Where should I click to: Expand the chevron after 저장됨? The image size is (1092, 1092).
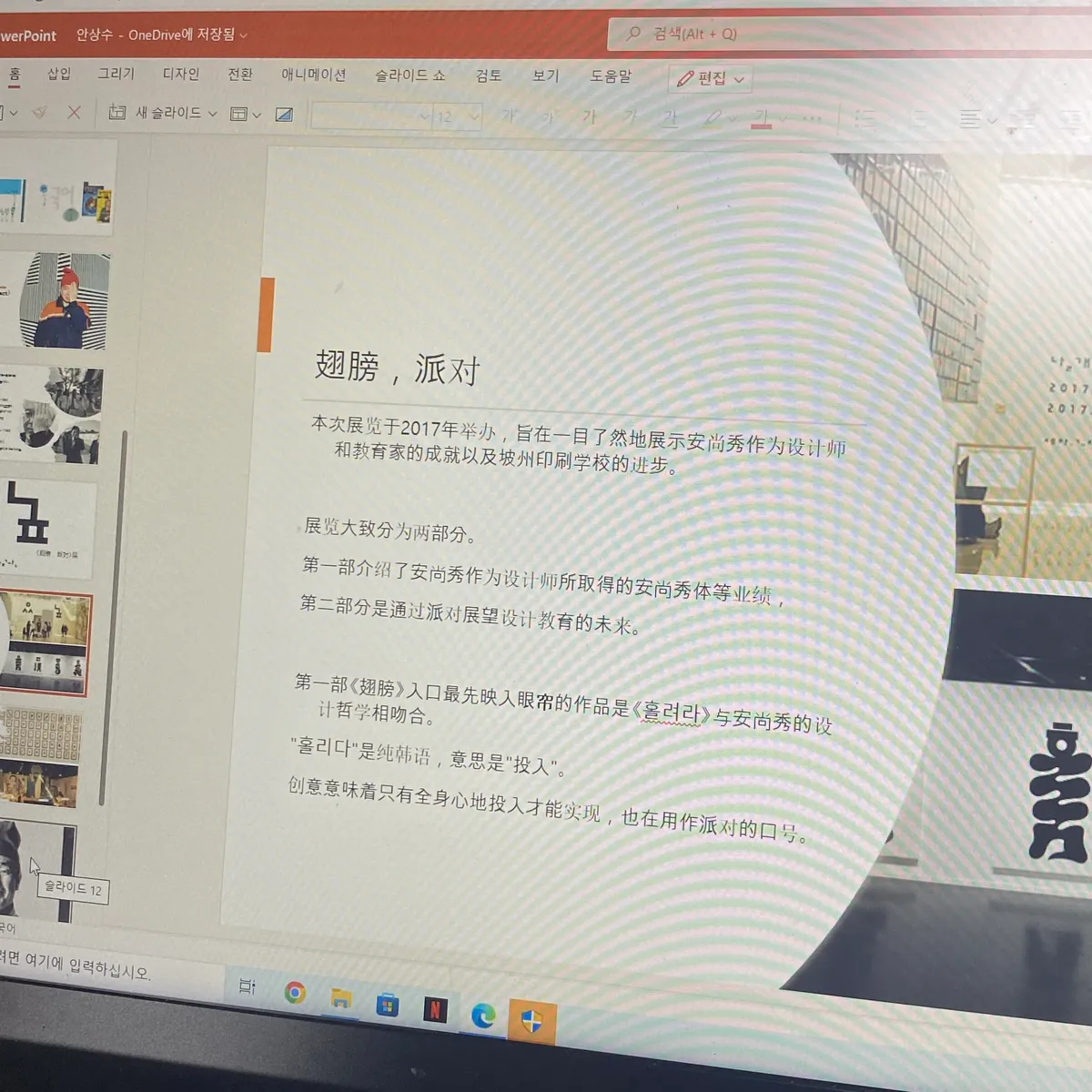pos(244,36)
